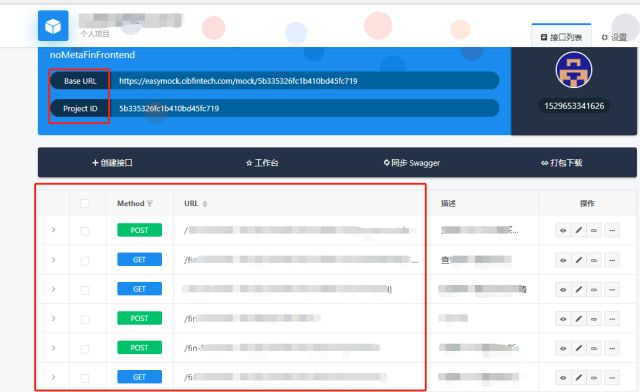
Task: Copy link of first row POST interface
Action: click(594, 230)
